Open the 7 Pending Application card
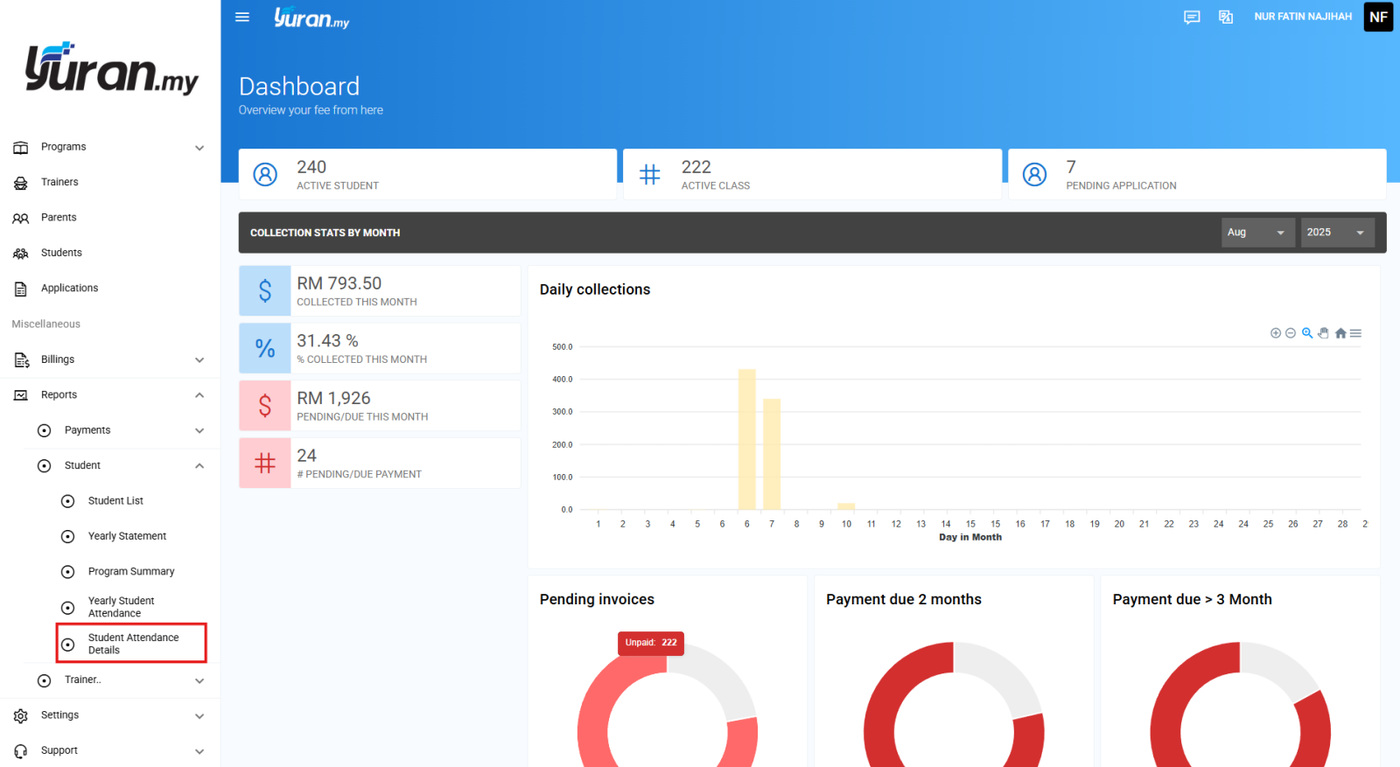The image size is (1400, 767). (1197, 174)
